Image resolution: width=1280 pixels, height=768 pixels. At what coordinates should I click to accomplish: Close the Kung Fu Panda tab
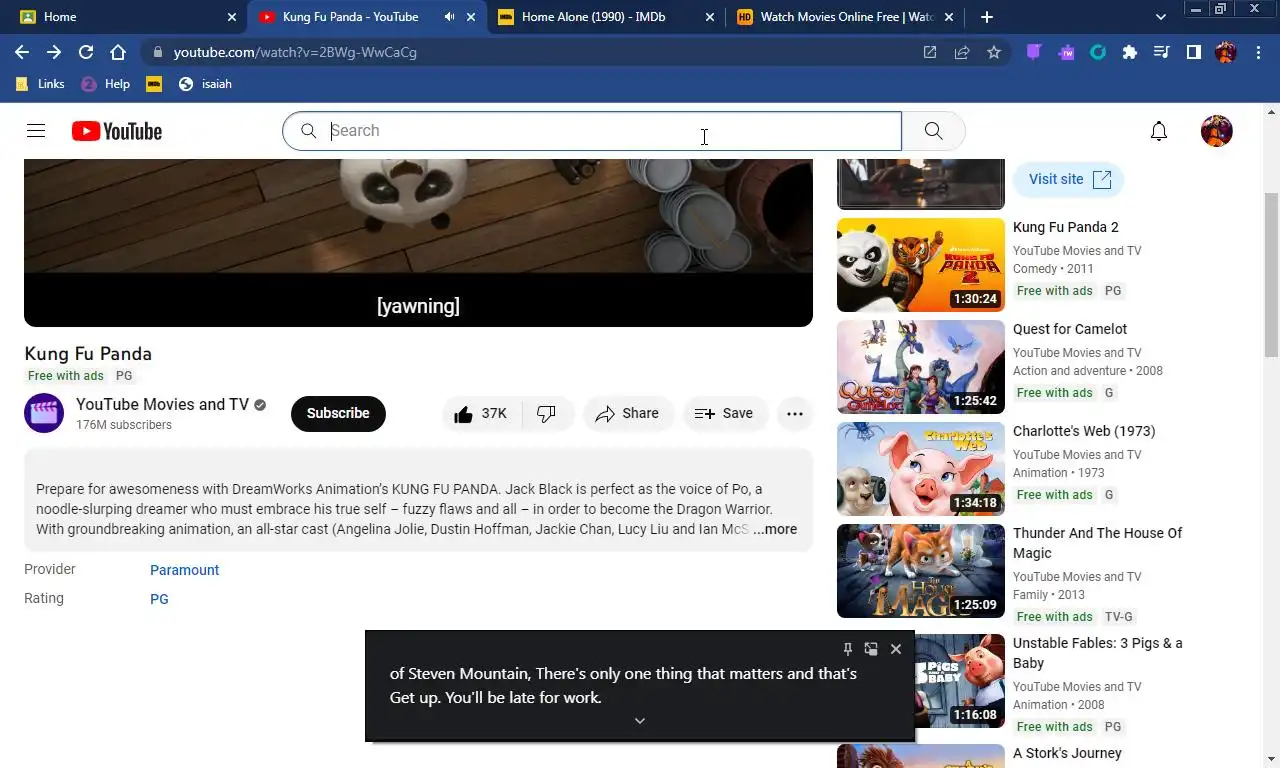click(x=471, y=17)
